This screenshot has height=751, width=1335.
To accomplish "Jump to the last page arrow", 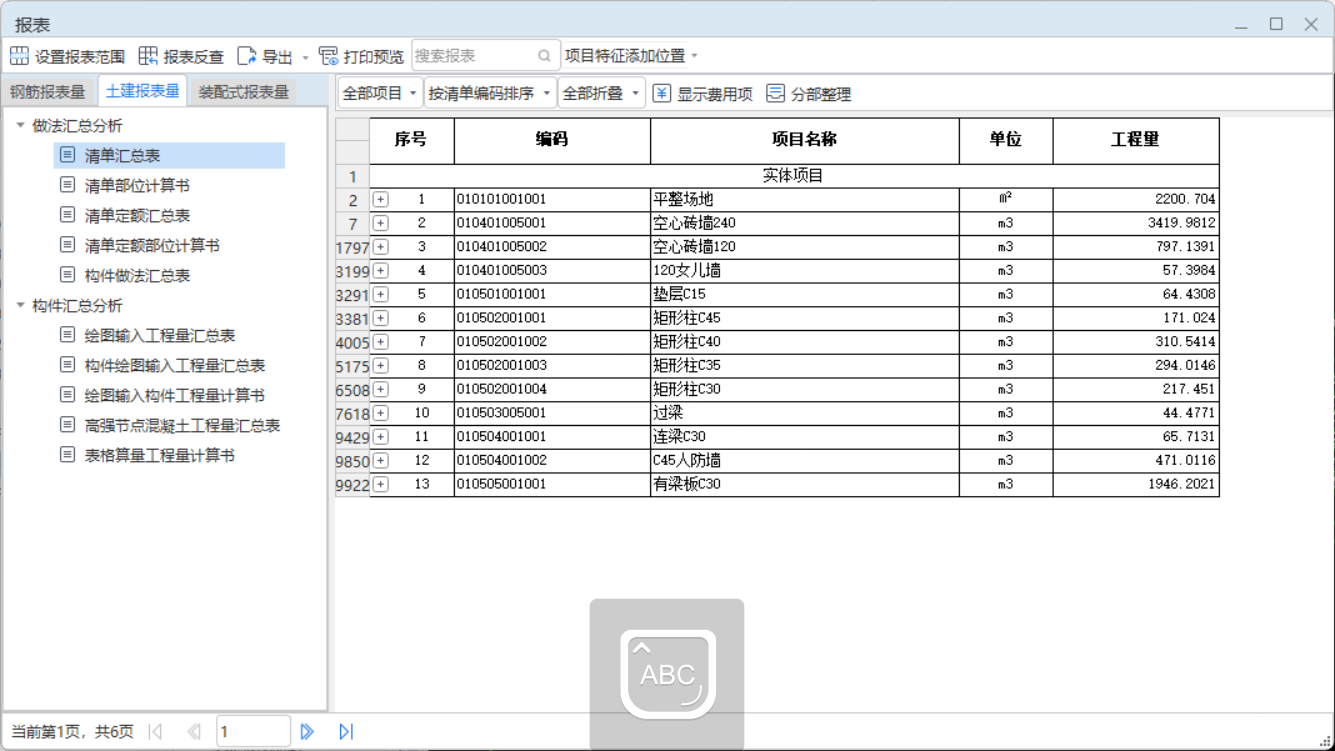I will point(346,732).
